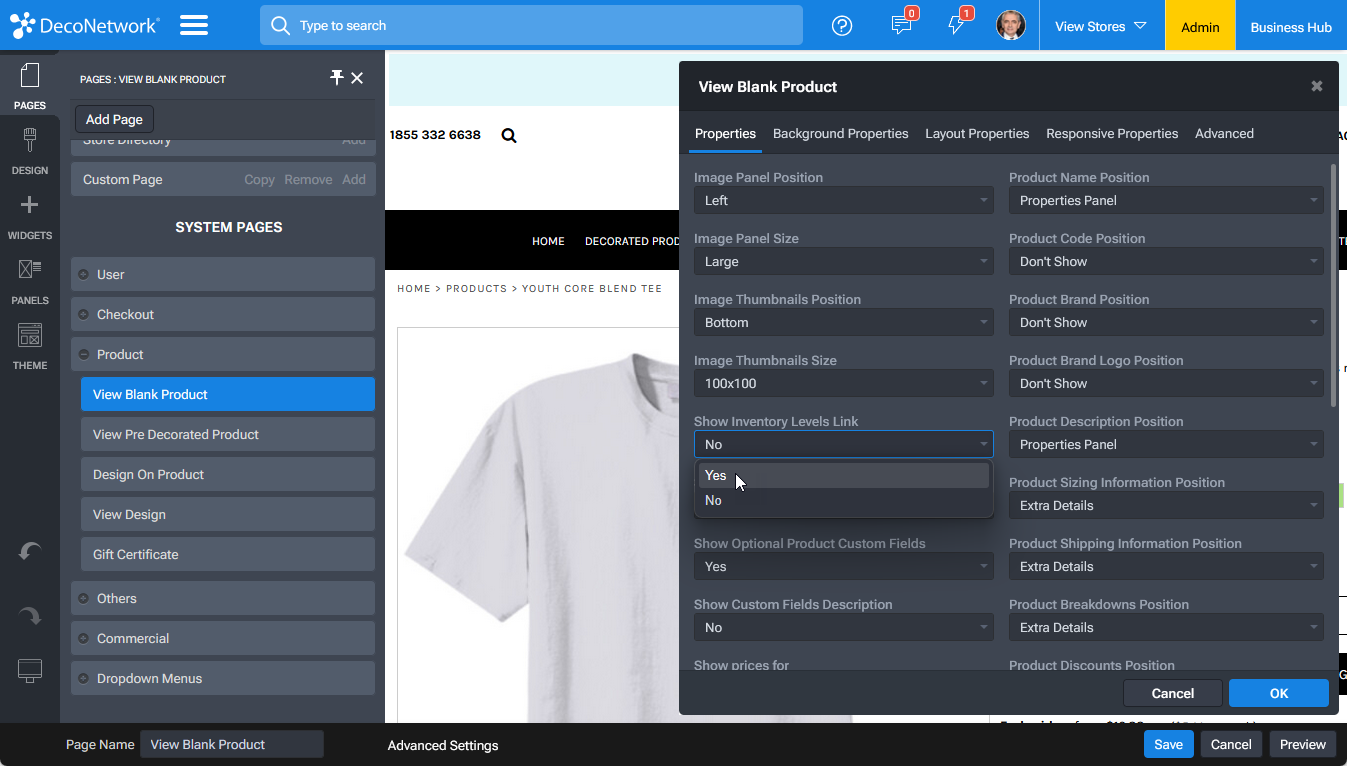This screenshot has width=1347, height=766.
Task: Open the Product Brand Position dropdown
Action: tap(1165, 322)
